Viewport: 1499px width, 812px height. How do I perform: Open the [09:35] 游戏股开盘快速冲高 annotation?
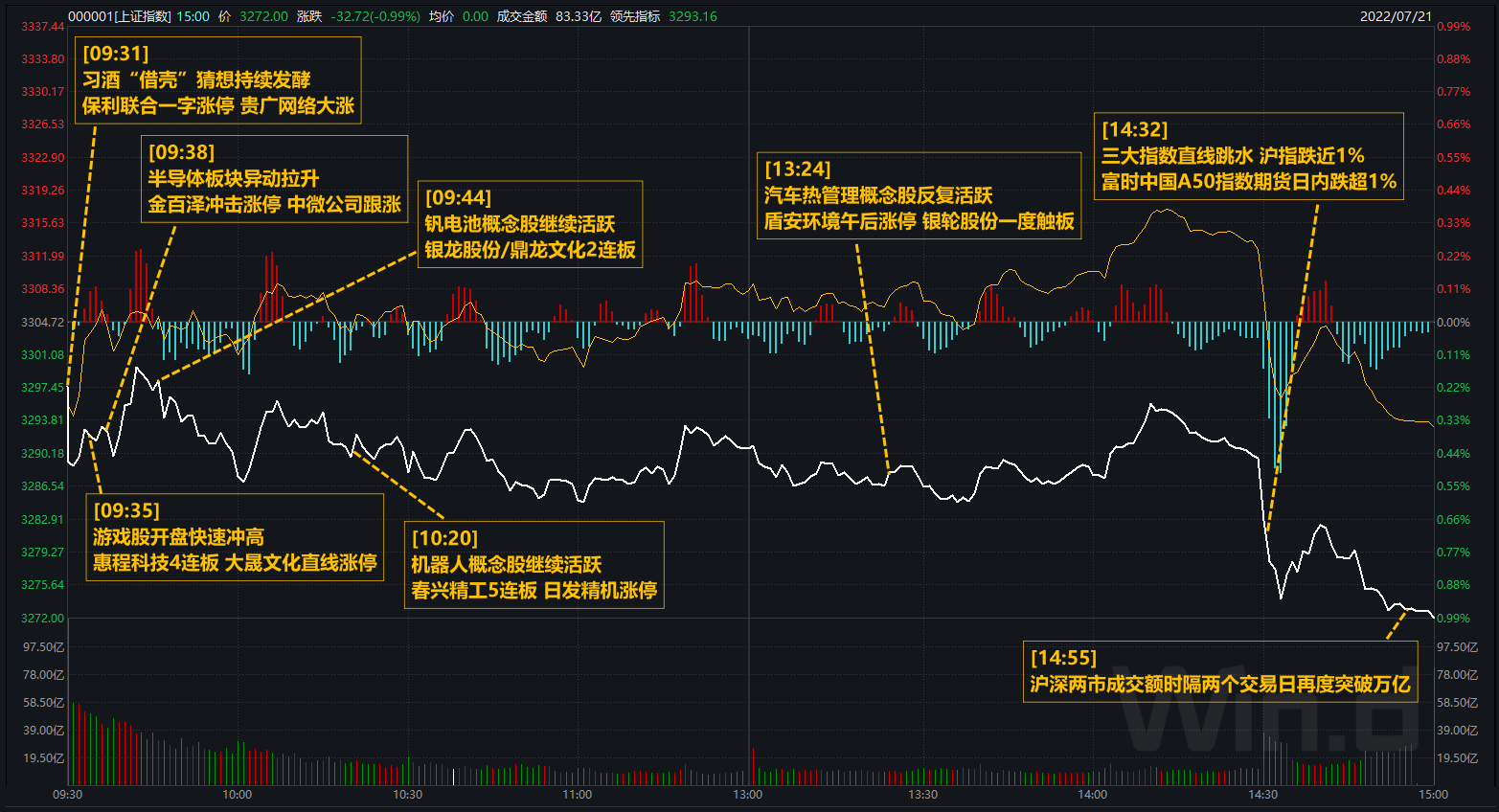tap(235, 537)
